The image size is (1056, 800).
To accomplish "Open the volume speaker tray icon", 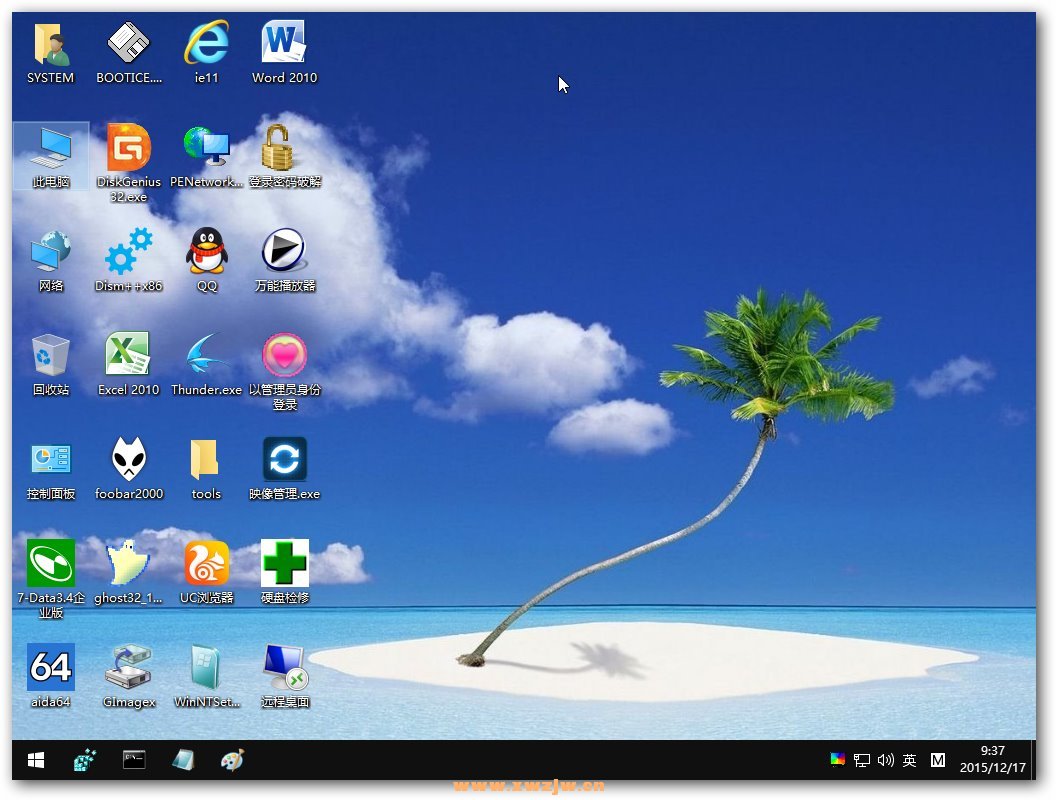I will (886, 760).
